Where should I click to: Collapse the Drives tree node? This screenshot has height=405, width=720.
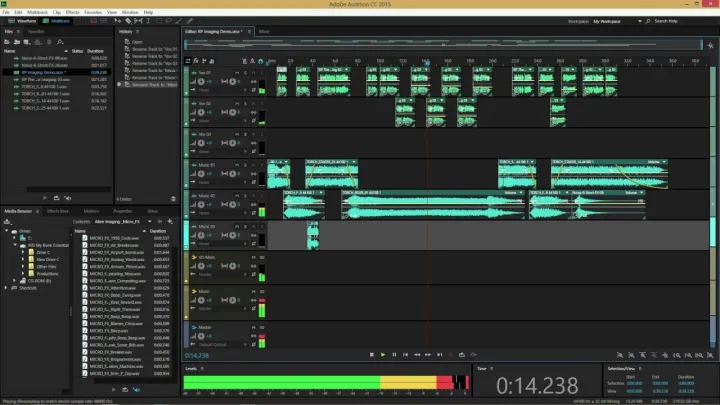[7, 231]
